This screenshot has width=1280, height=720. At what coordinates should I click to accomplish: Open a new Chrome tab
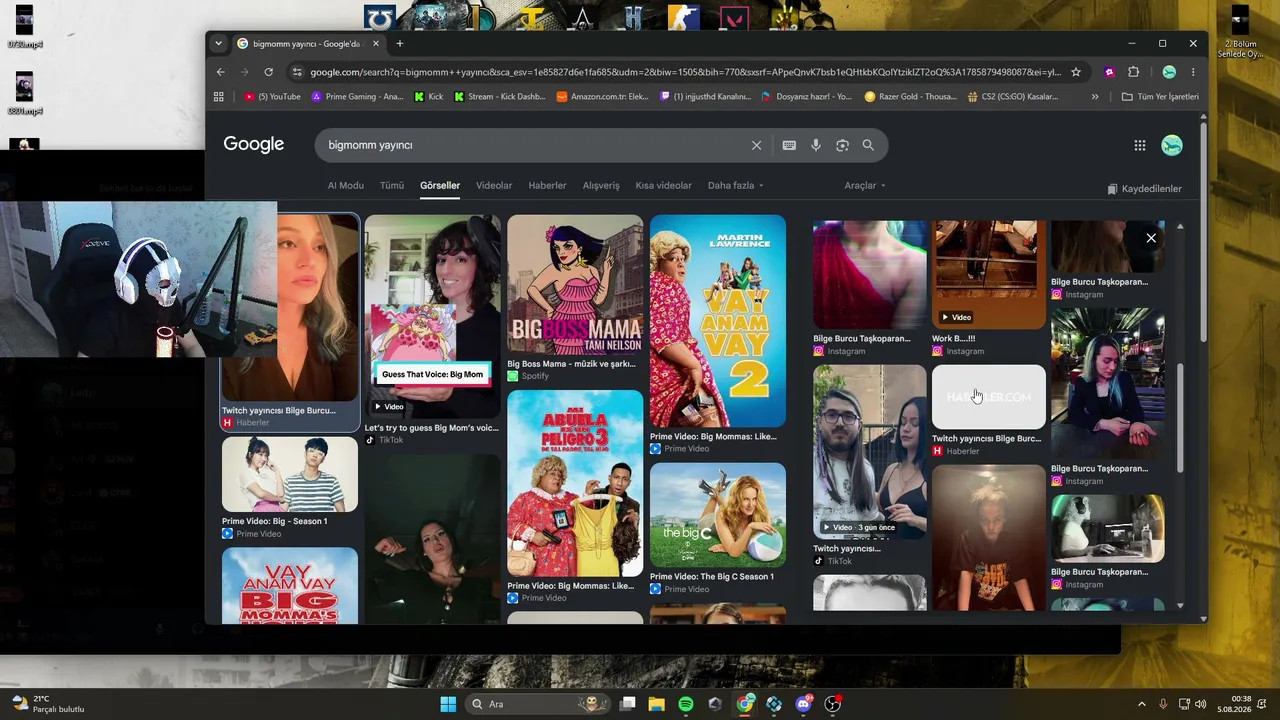(399, 44)
